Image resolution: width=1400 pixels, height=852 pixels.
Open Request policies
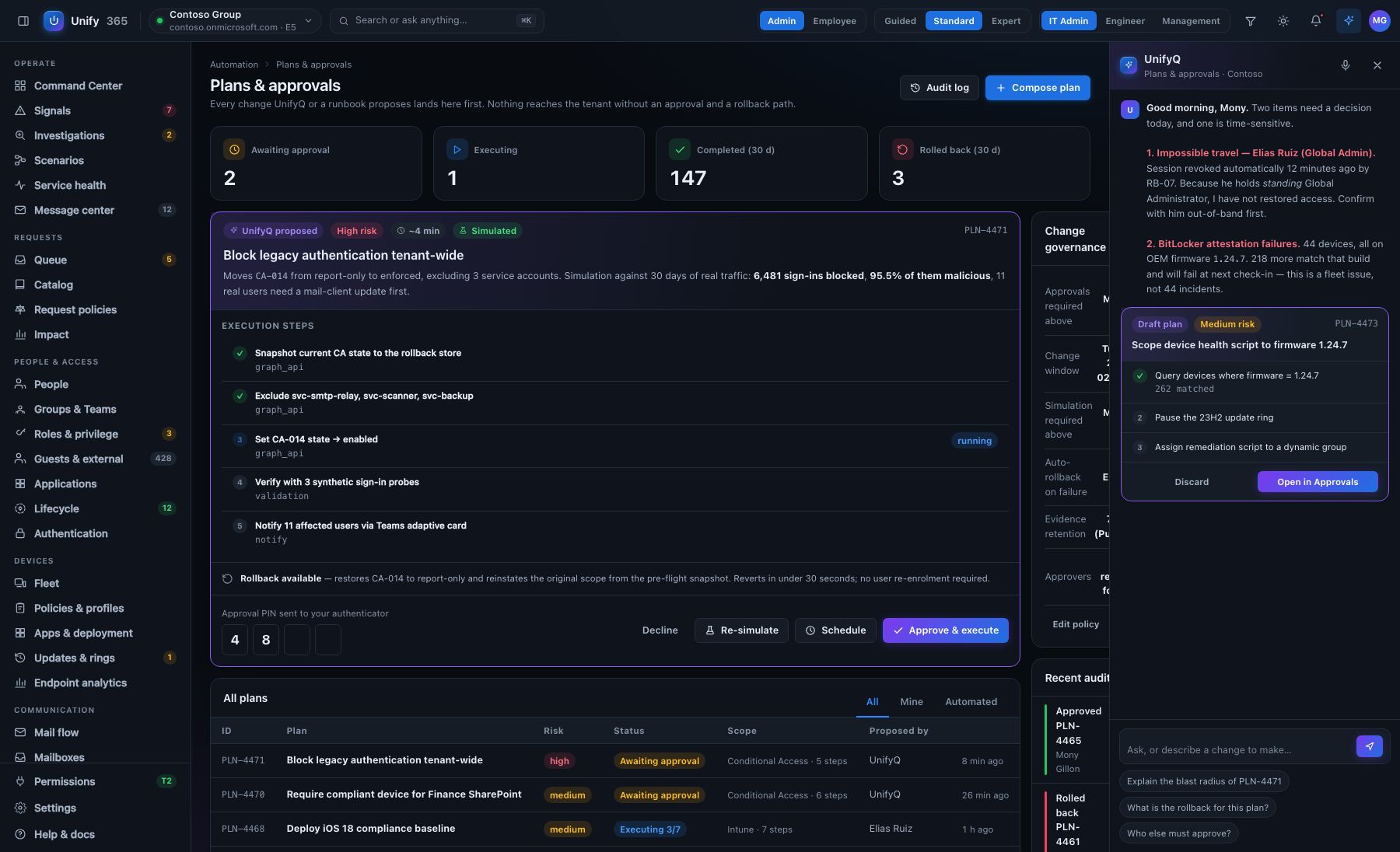tap(95, 309)
